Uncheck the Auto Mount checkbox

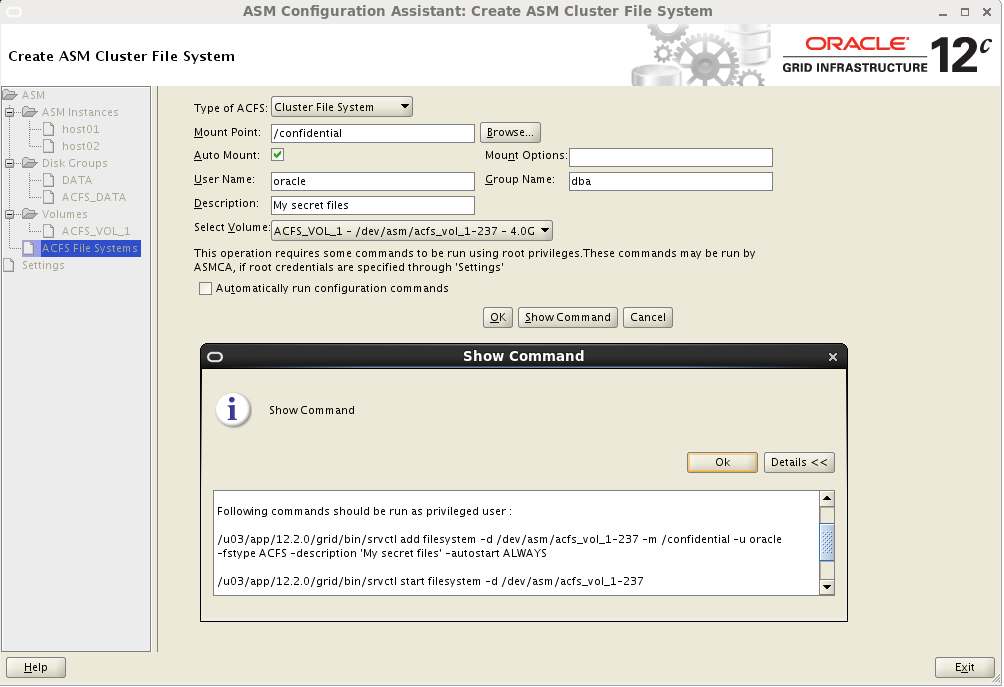pyautogui.click(x=277, y=155)
